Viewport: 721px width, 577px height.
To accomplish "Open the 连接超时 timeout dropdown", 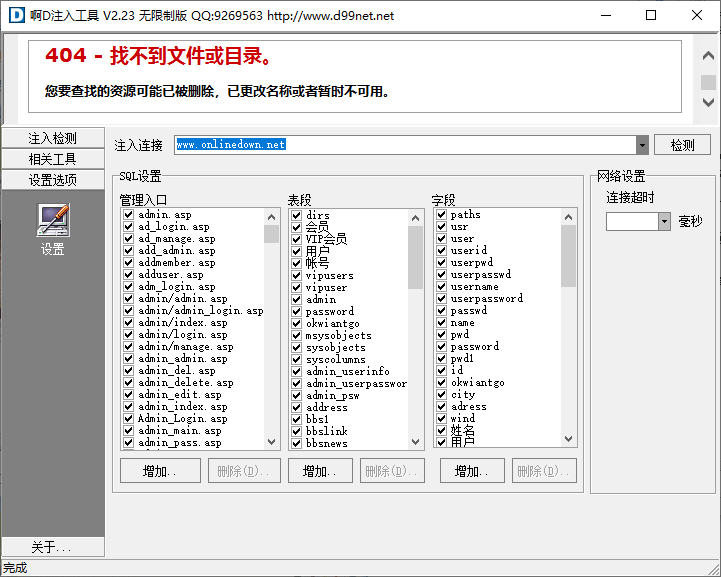I will 664,222.
